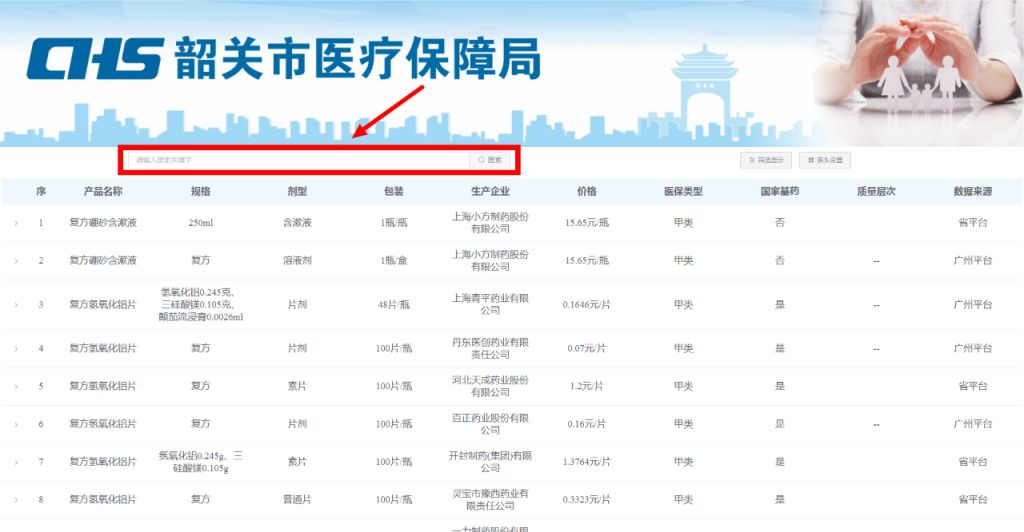Click 1瓶/盒 packaging in row 2
The width and height of the screenshot is (1024, 532).
(394, 261)
